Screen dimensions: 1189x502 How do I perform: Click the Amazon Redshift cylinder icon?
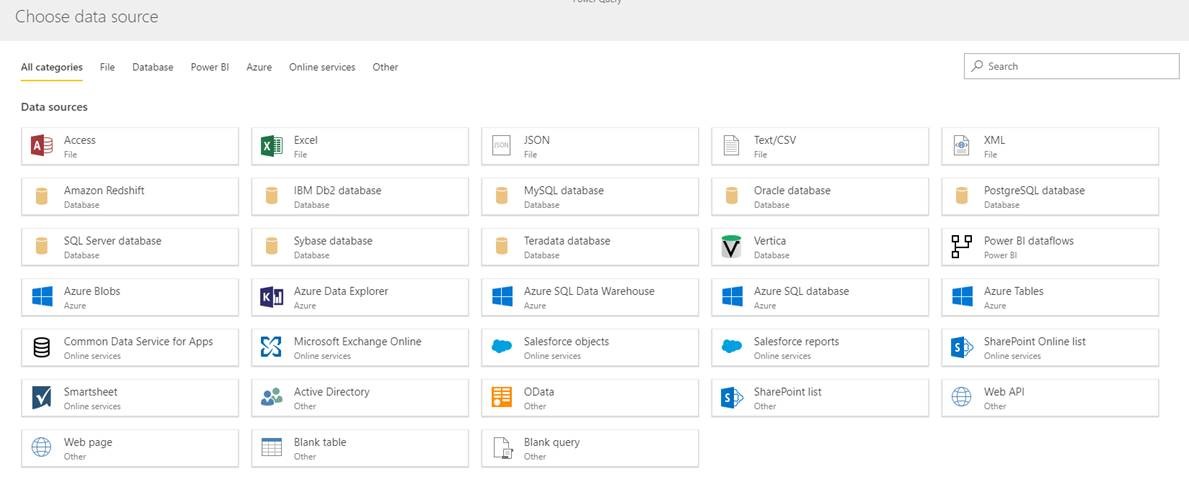42,196
